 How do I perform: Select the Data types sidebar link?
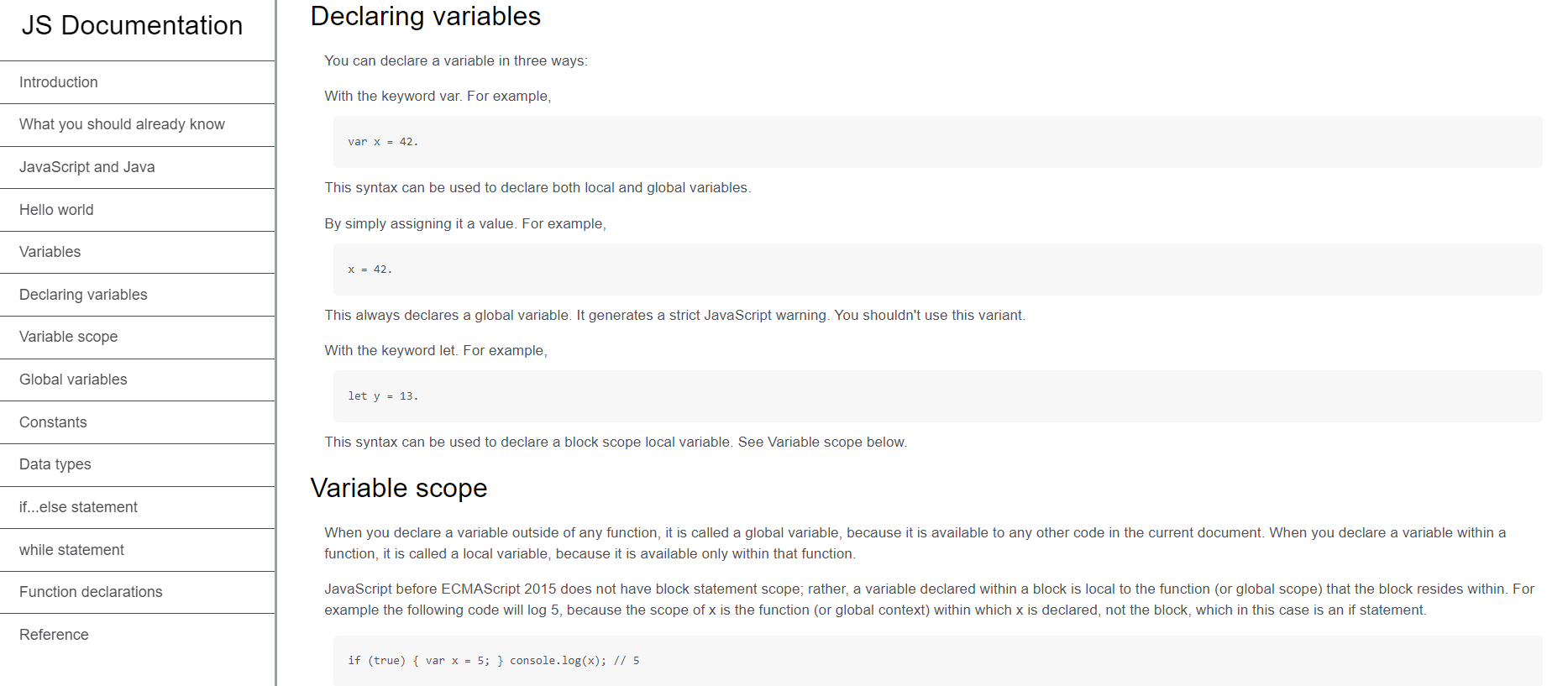pos(55,464)
